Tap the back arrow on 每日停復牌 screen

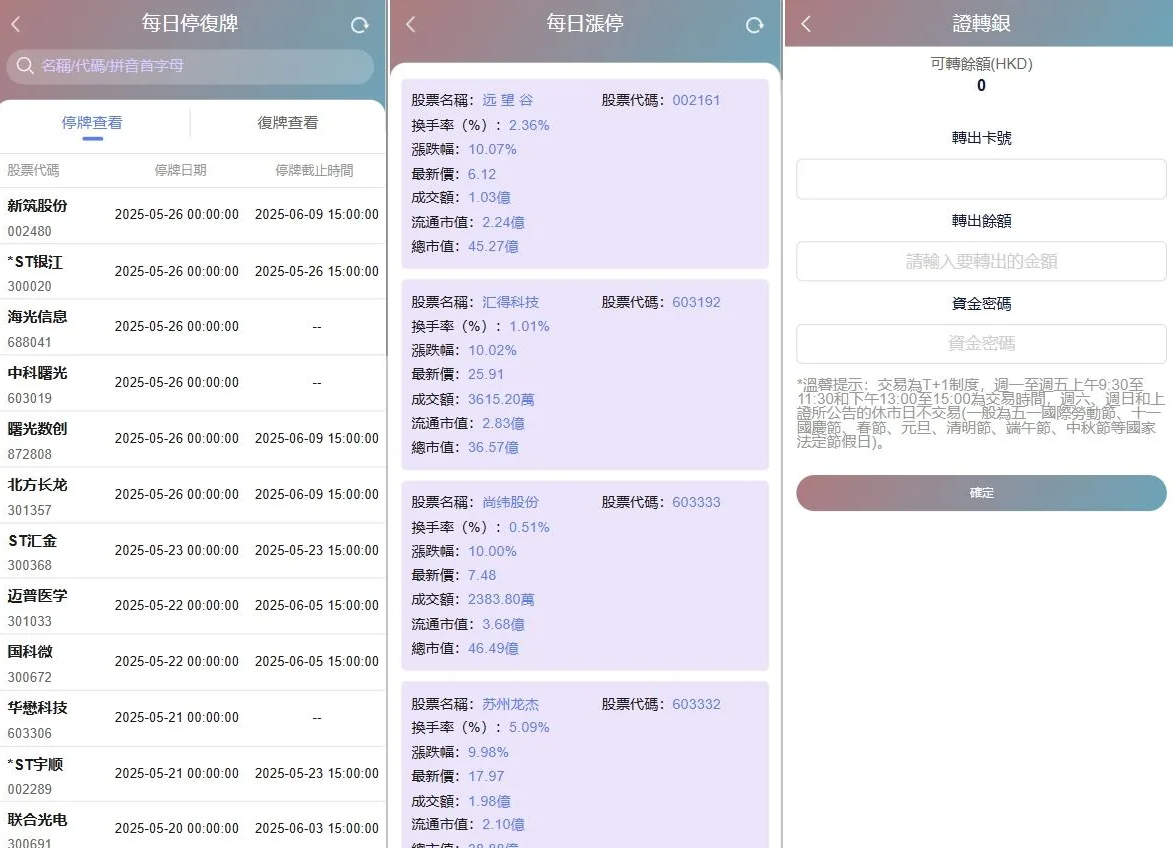tap(16, 22)
